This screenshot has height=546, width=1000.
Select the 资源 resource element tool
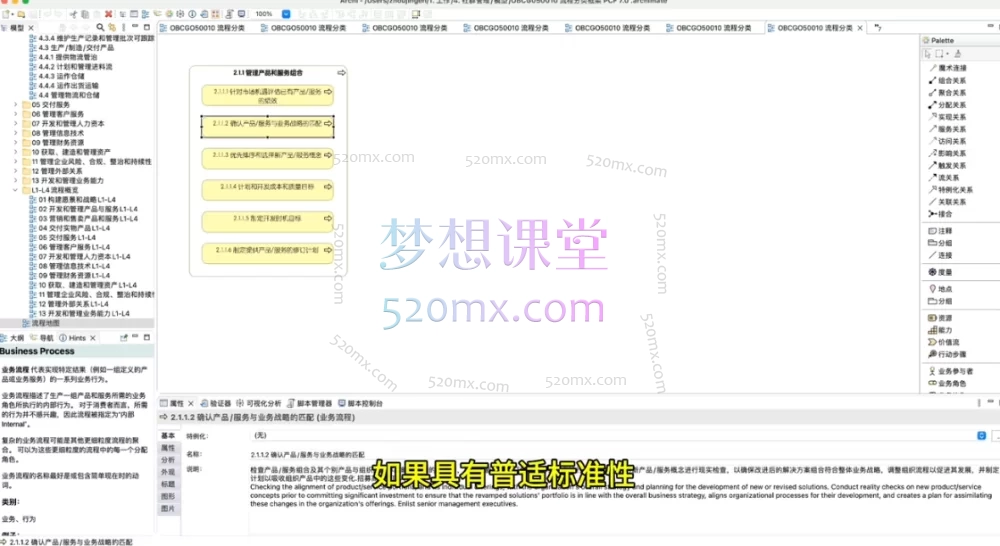click(941, 318)
